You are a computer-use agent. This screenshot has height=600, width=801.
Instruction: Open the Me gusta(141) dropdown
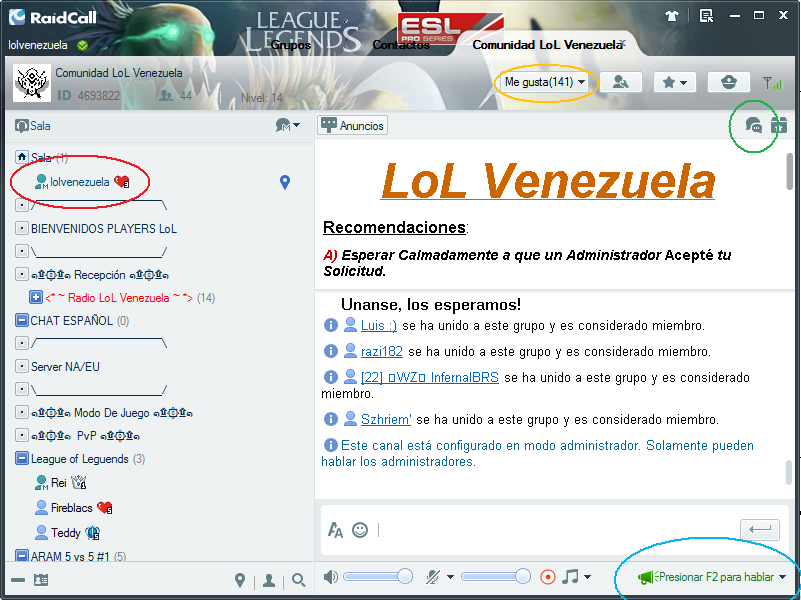click(x=545, y=82)
